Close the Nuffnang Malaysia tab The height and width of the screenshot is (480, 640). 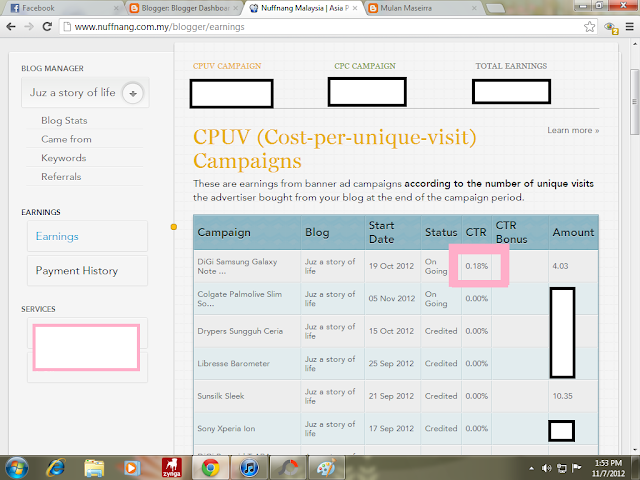(355, 8)
